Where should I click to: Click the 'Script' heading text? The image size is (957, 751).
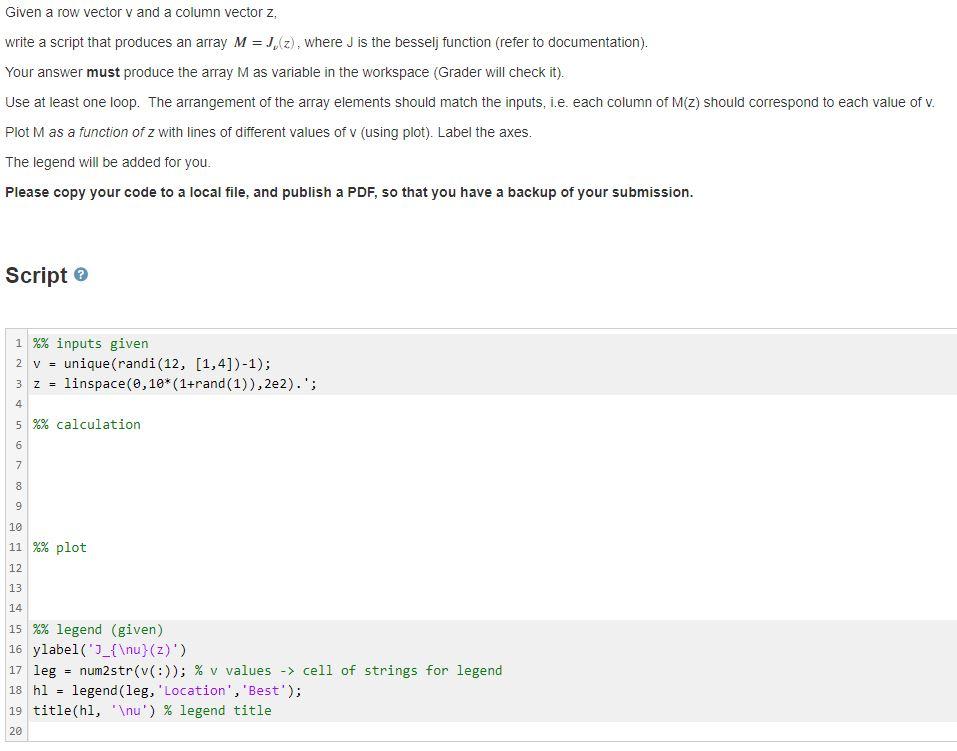pyautogui.click(x=38, y=276)
